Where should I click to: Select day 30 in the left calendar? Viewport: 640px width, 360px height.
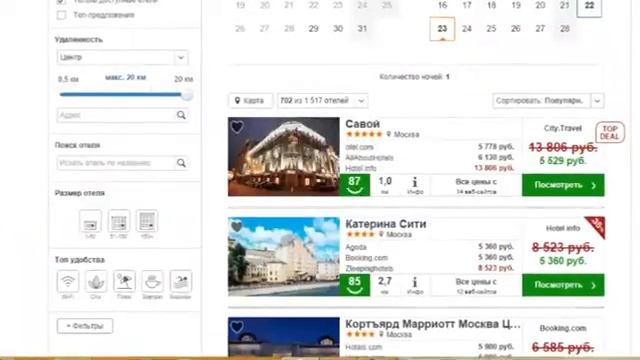(338, 29)
